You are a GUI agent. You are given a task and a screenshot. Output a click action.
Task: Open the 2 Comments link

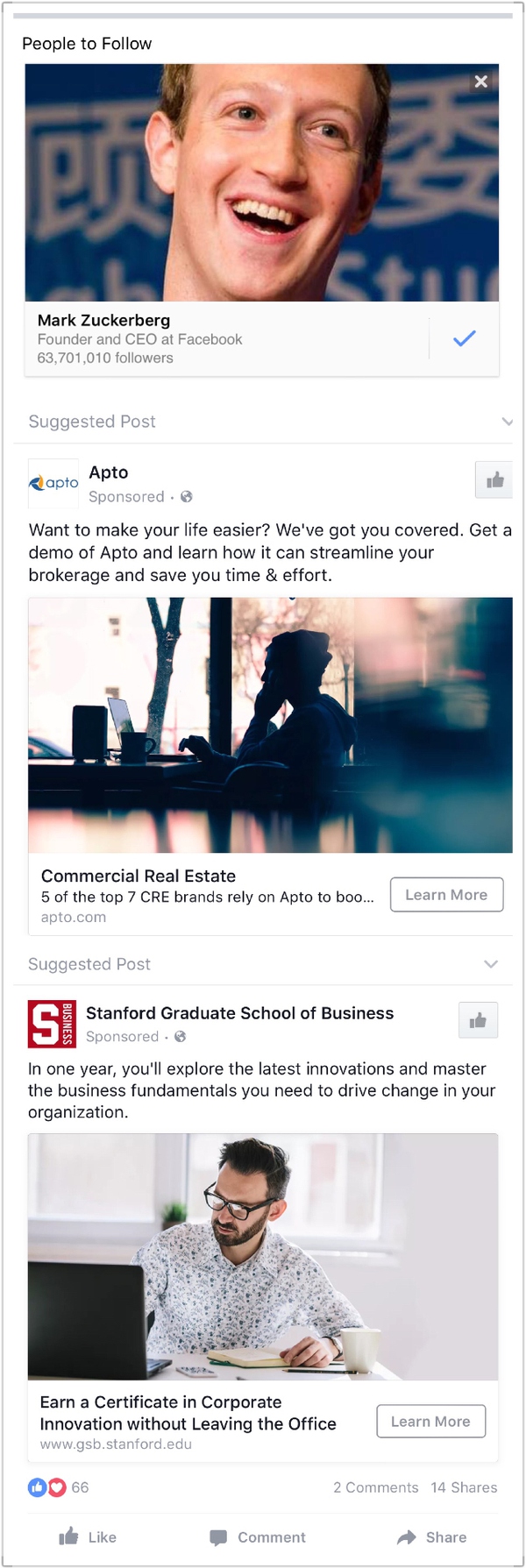point(375,1487)
